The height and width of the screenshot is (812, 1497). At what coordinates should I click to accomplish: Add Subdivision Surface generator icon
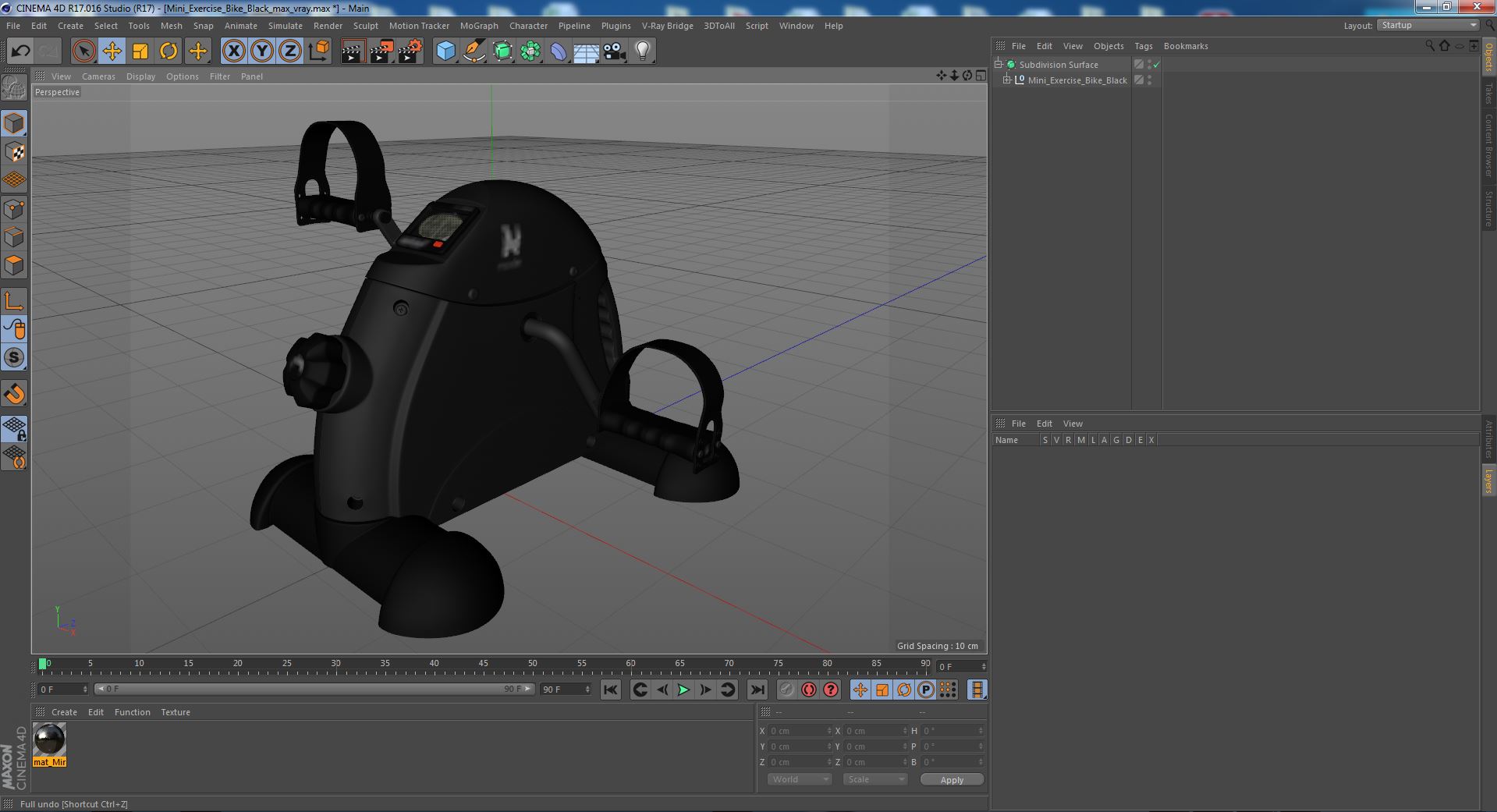coord(502,51)
